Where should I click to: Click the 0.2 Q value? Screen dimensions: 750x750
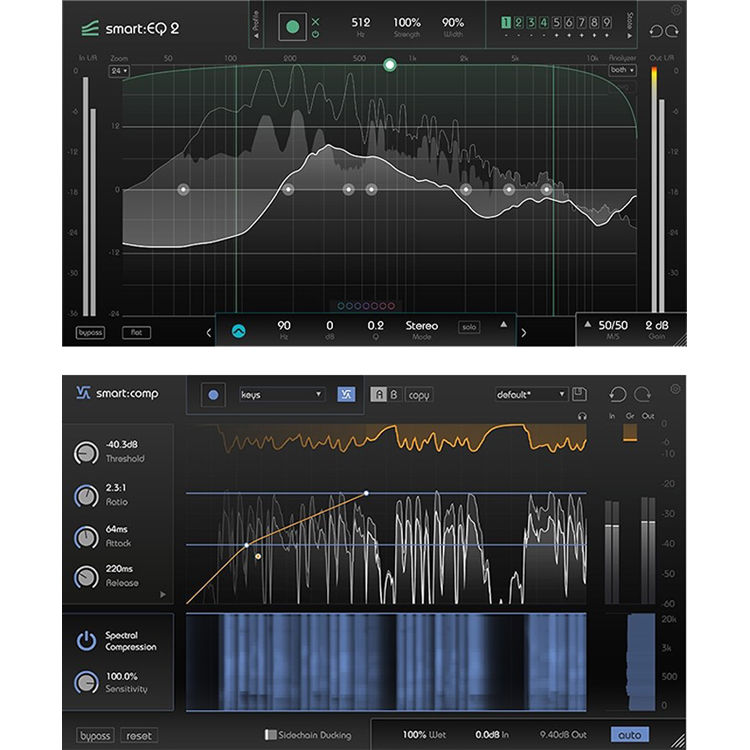coord(375,326)
